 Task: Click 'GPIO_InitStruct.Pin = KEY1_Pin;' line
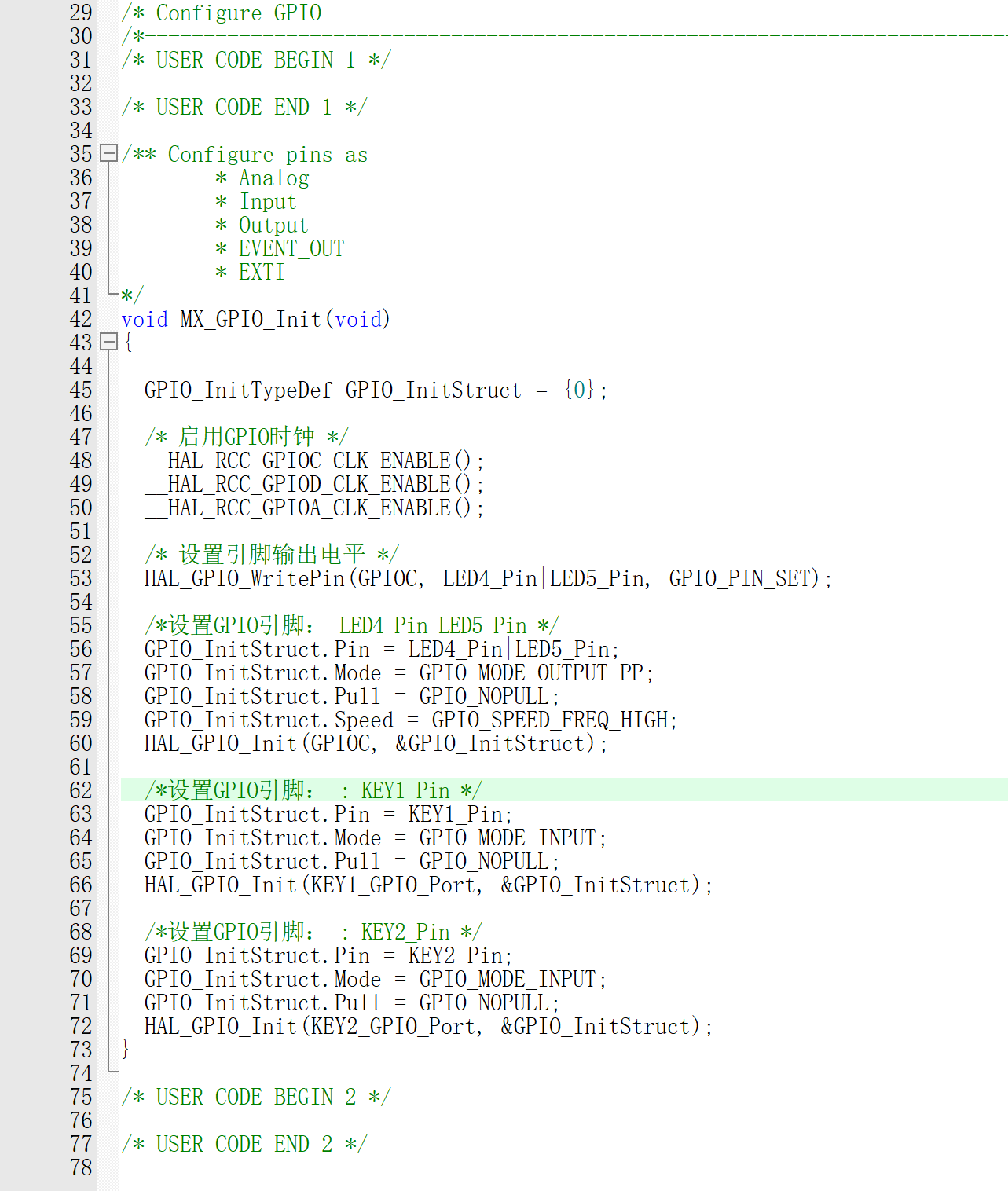click(328, 814)
